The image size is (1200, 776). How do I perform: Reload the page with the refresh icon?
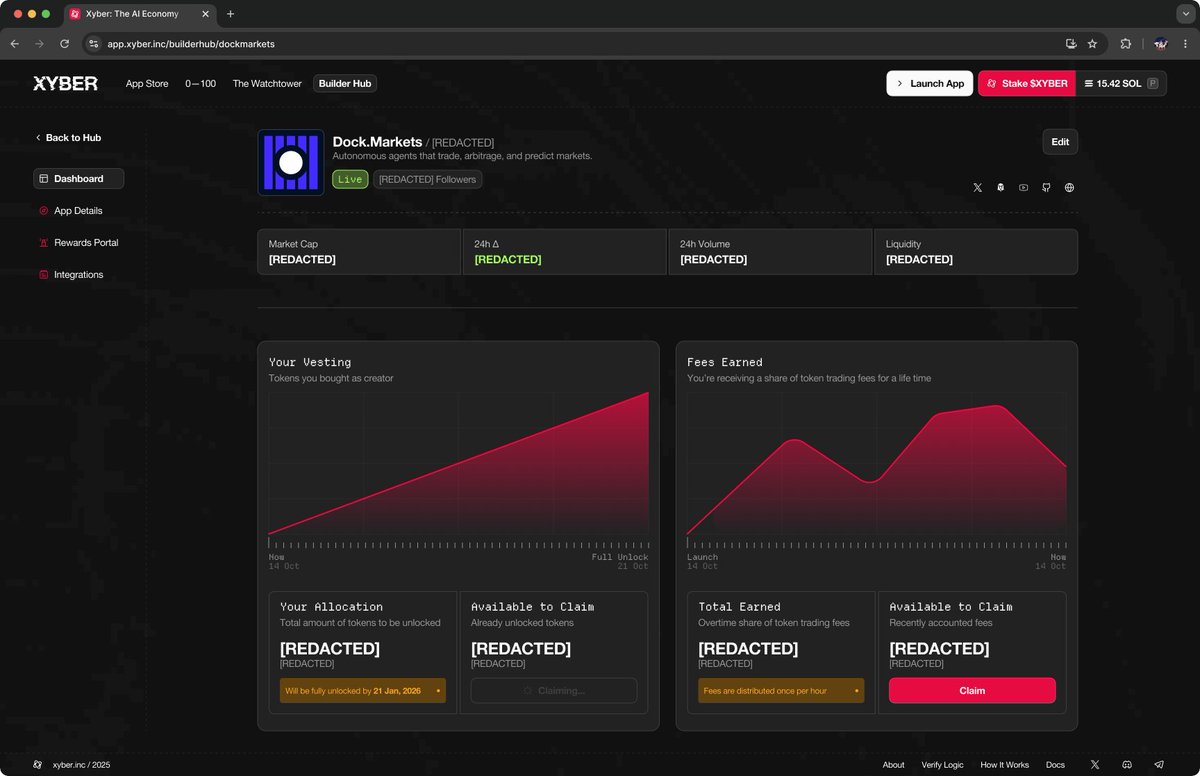pyautogui.click(x=64, y=44)
